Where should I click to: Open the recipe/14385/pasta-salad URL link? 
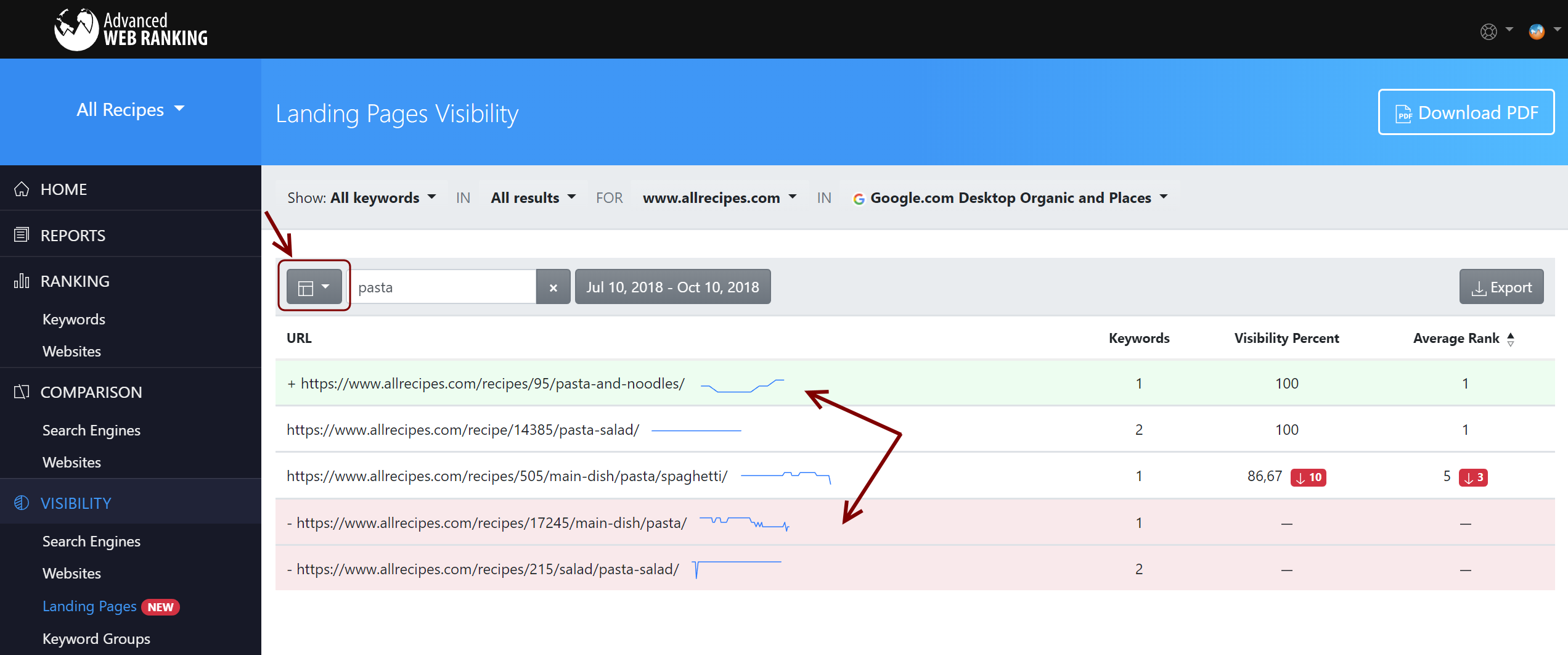click(x=463, y=430)
